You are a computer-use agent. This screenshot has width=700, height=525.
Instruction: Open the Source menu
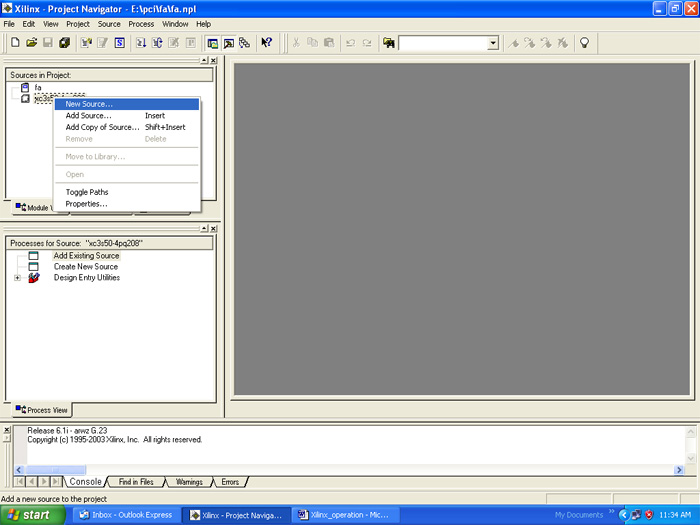coord(109,24)
